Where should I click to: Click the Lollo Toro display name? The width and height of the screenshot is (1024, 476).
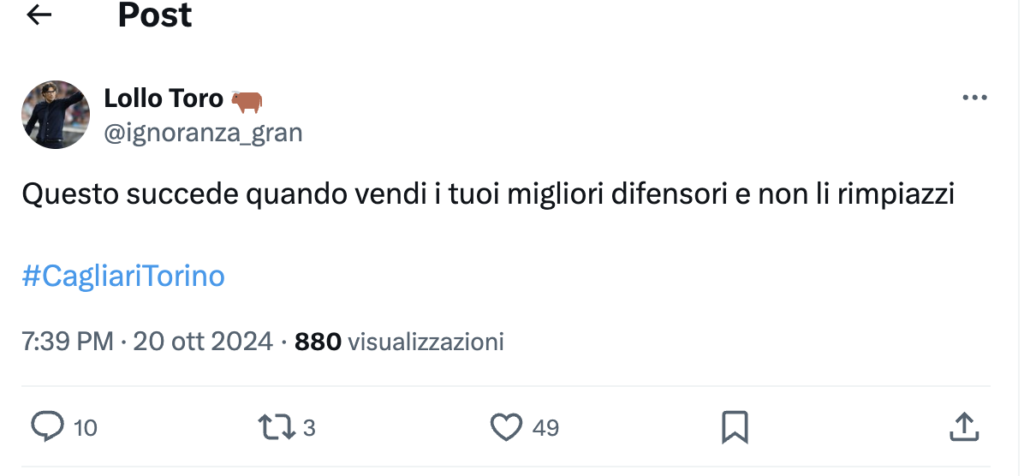click(x=164, y=99)
